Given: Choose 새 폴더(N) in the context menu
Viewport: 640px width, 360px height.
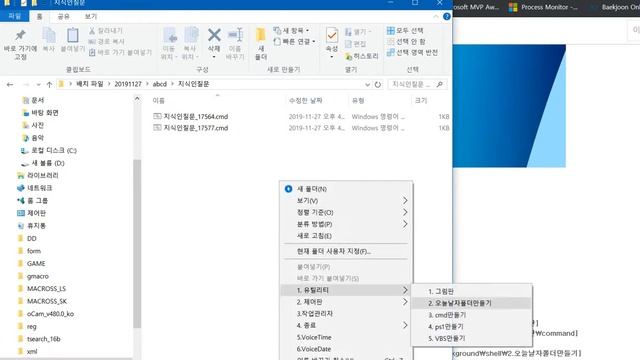Looking at the screenshot, I should 346,189.
